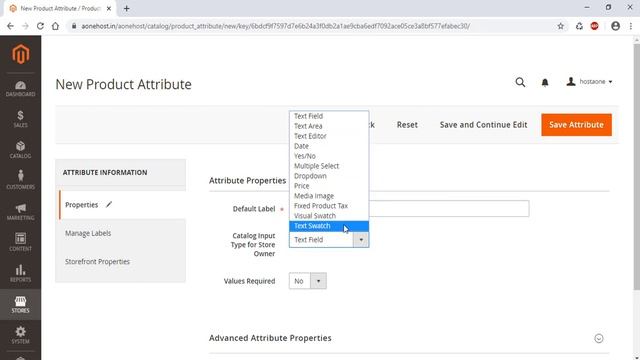Open the System sidebar menu
Image resolution: width=640 pixels, height=360 pixels.
pyautogui.click(x=20, y=335)
